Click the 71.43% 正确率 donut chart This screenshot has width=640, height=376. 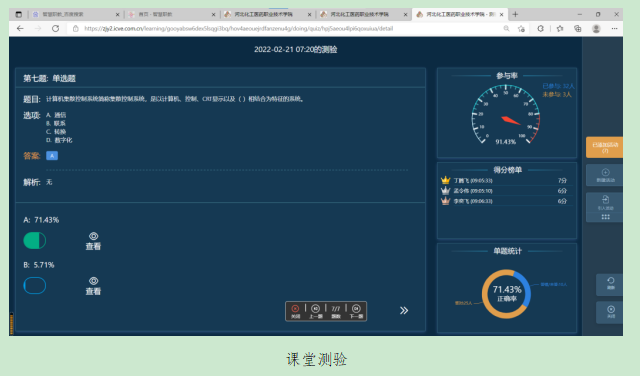(x=507, y=294)
